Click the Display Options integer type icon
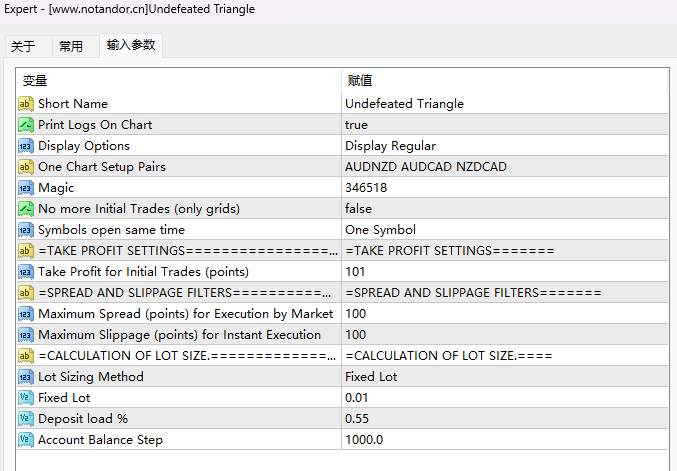This screenshot has width=677, height=471. tap(26, 146)
